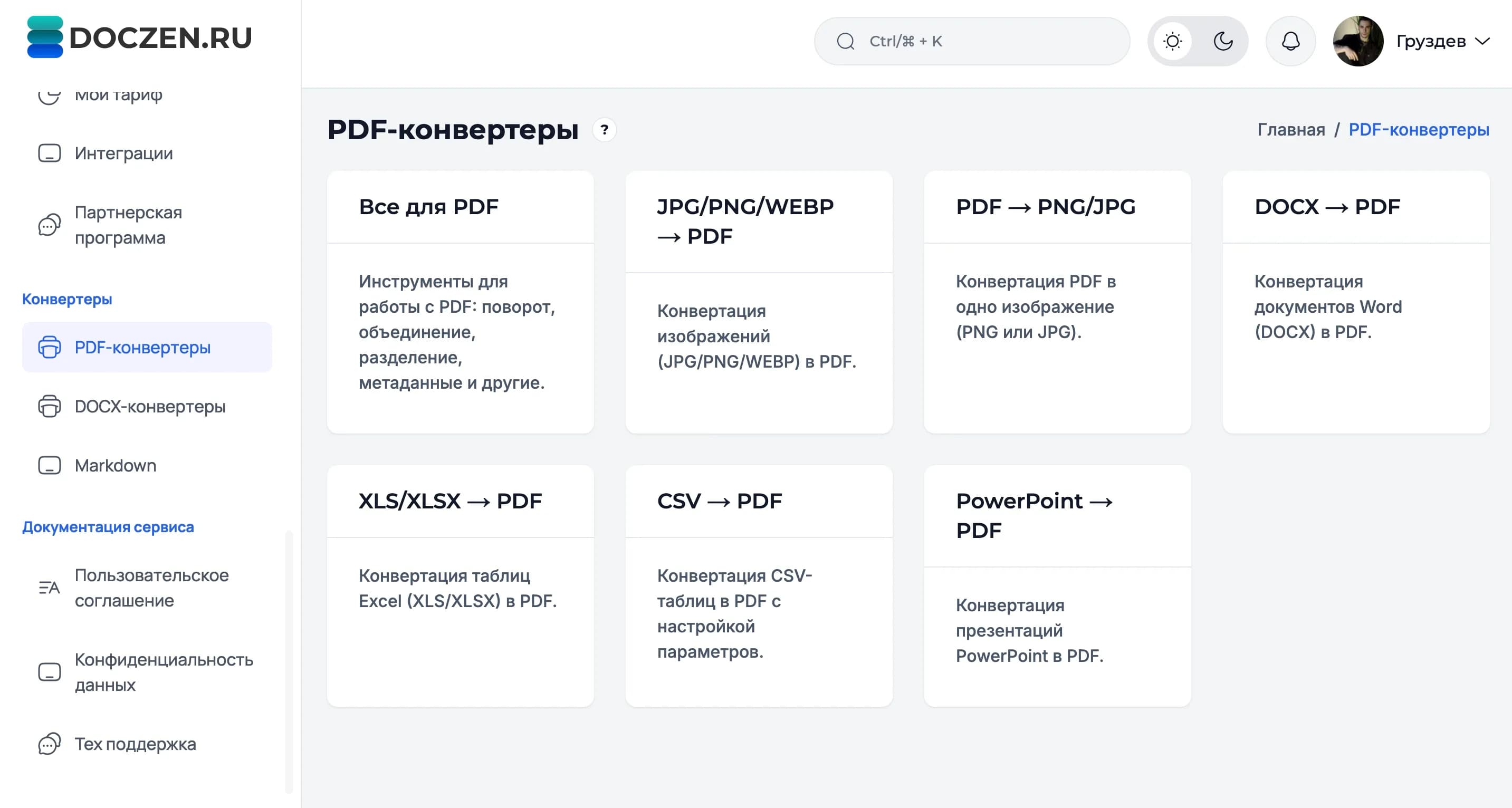Open the PDF → PNG/JPG card
The height and width of the screenshot is (808, 1512).
click(1057, 302)
